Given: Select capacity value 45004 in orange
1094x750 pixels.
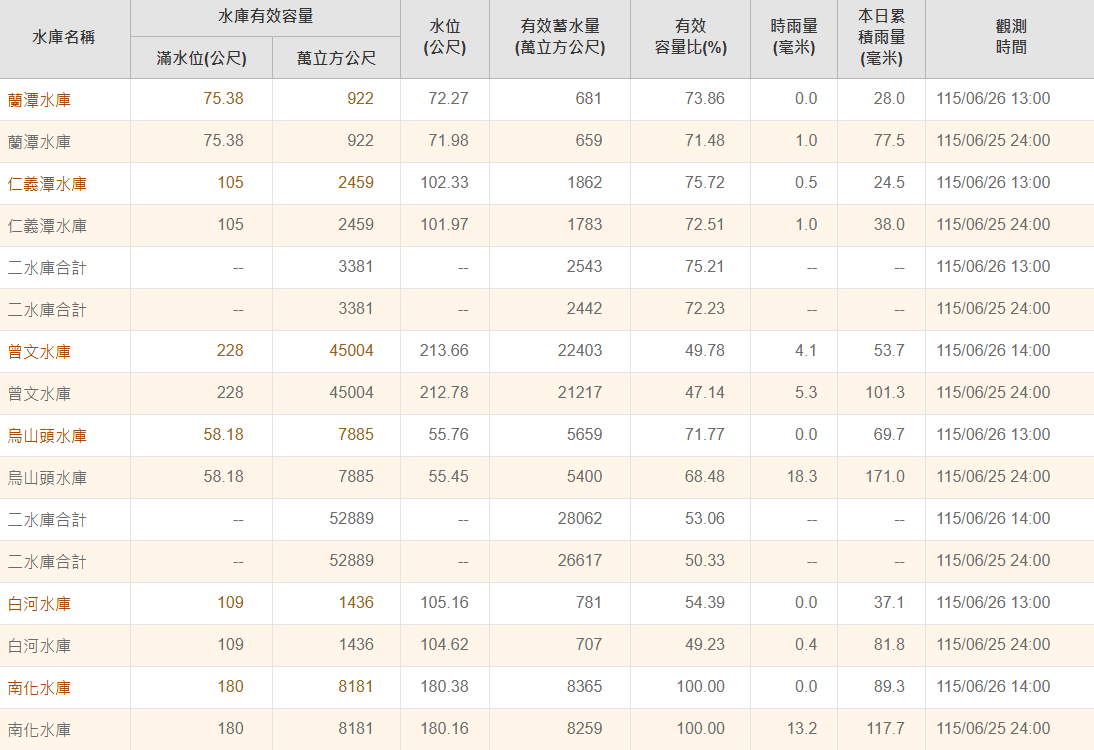Looking at the screenshot, I should [351, 350].
